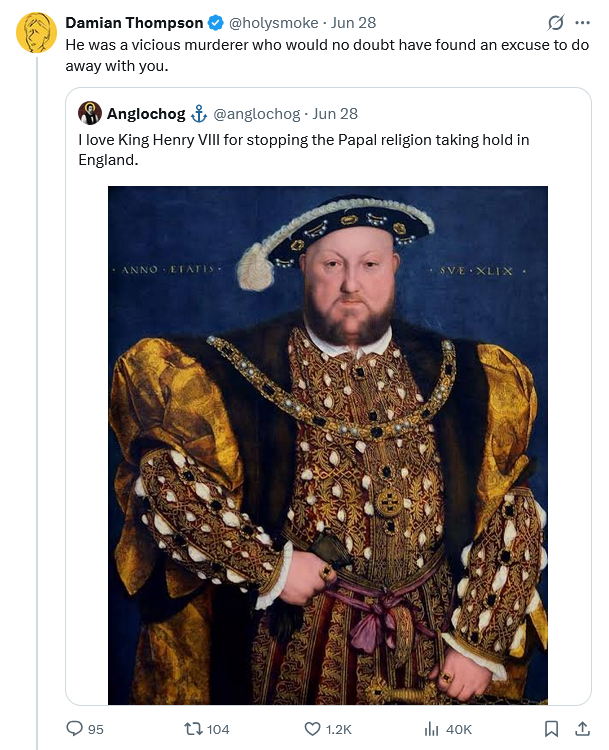Open Anglochog's small profile picture
This screenshot has width=609, height=750.
point(90,113)
